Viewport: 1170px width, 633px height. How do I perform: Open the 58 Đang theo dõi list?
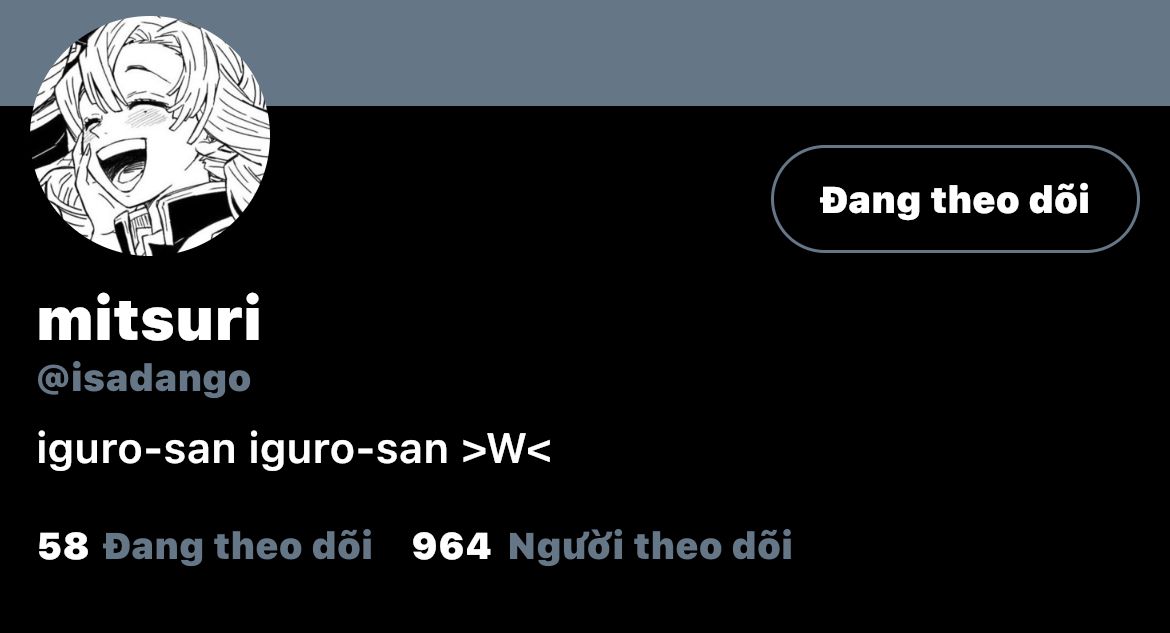pyautogui.click(x=205, y=546)
